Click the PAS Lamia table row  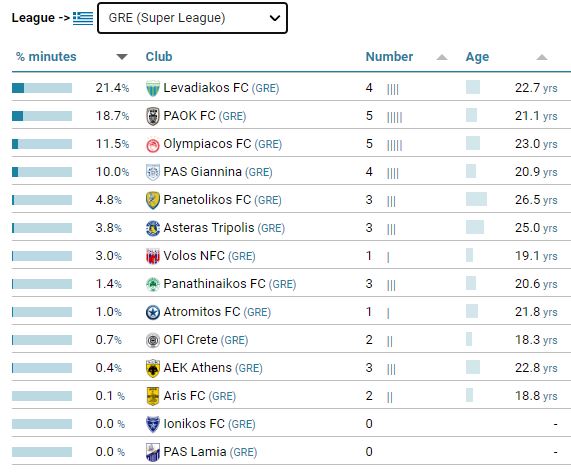[x=291, y=452]
